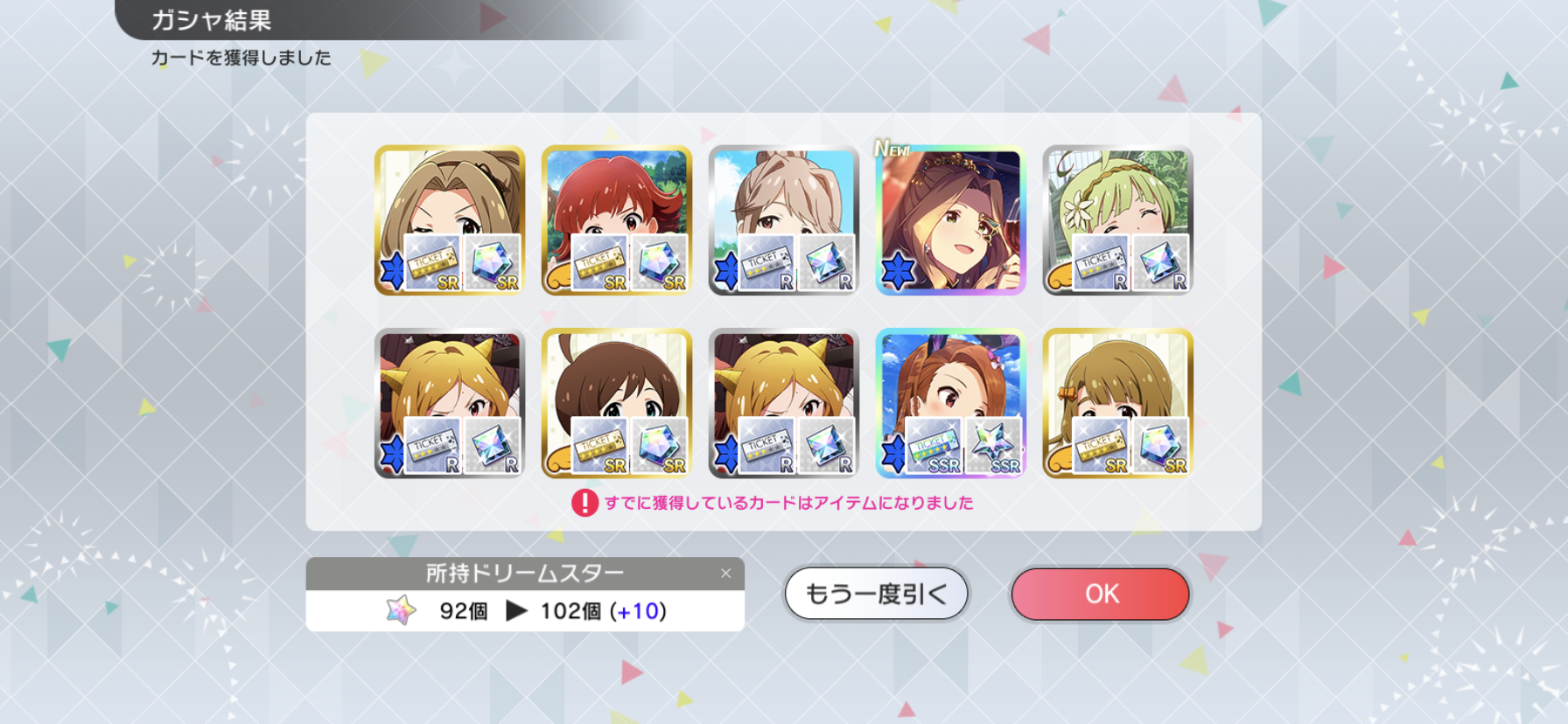1568x724 pixels.
Task: Select the bunny-ear girl SSR card
Action: point(950,403)
